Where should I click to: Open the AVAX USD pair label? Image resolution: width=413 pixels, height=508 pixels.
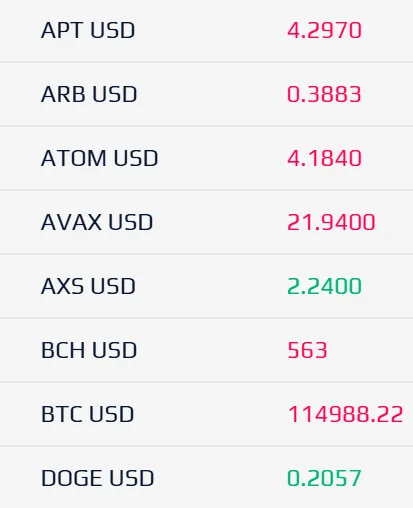[x=97, y=222]
